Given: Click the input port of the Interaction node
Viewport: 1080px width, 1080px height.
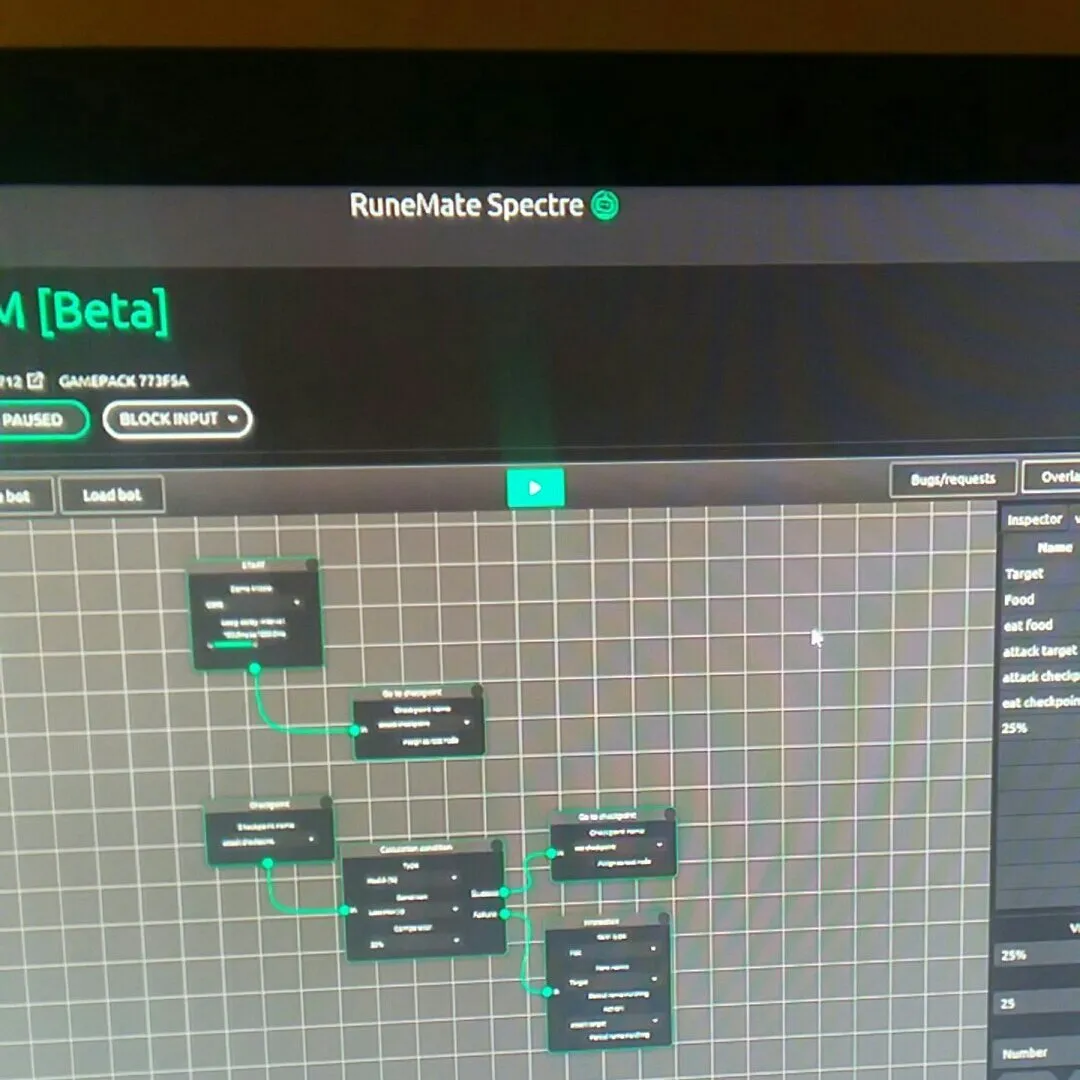Looking at the screenshot, I should pyautogui.click(x=547, y=992).
